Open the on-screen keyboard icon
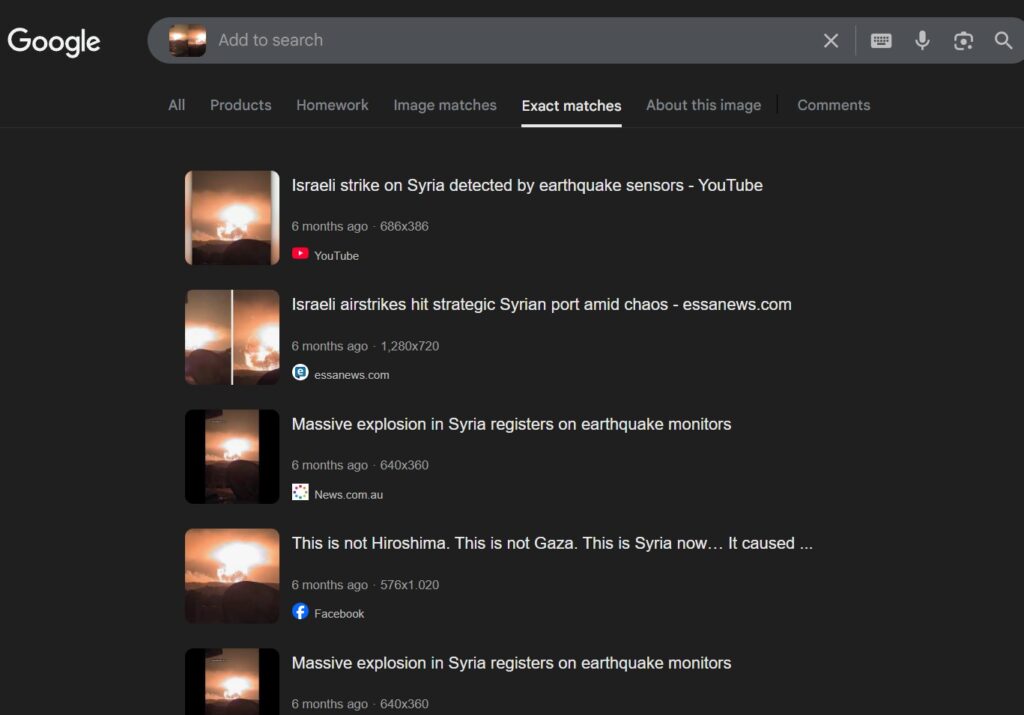Screen dimensions: 1024x715 pos(881,40)
